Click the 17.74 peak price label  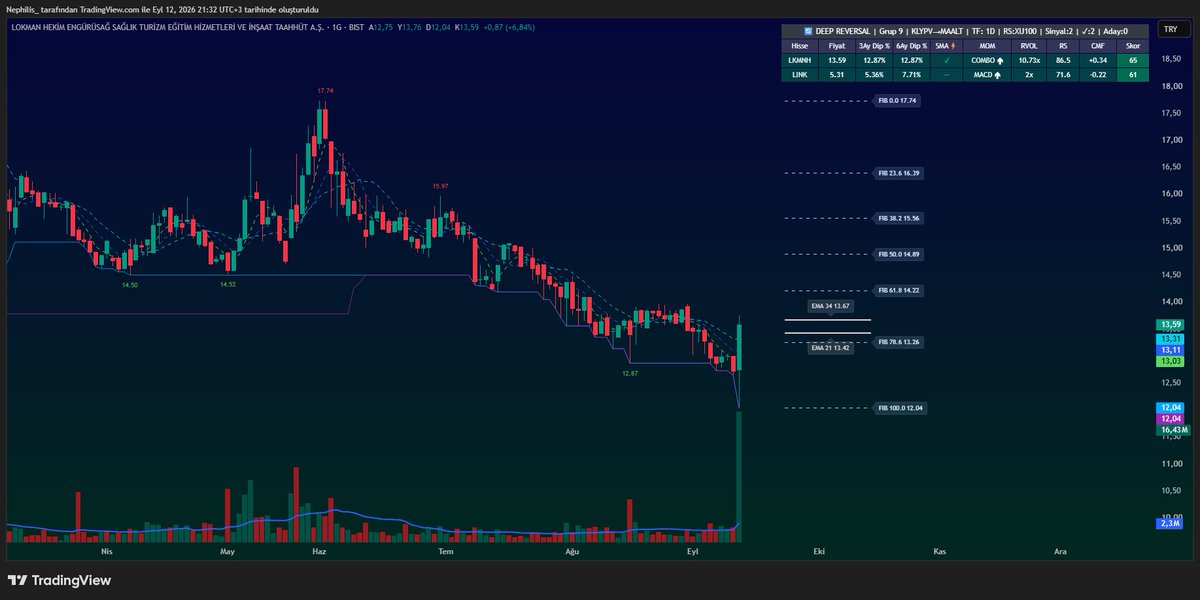click(325, 91)
